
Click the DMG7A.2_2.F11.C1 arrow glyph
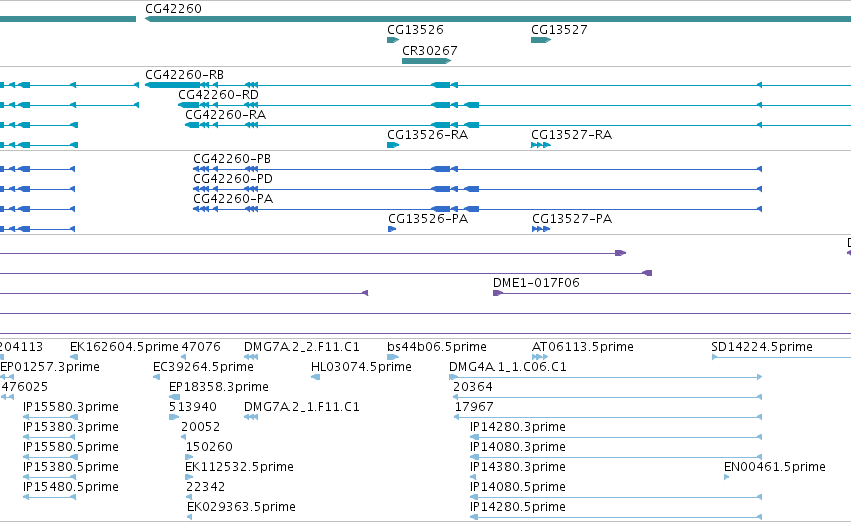pyautogui.click(x=251, y=357)
